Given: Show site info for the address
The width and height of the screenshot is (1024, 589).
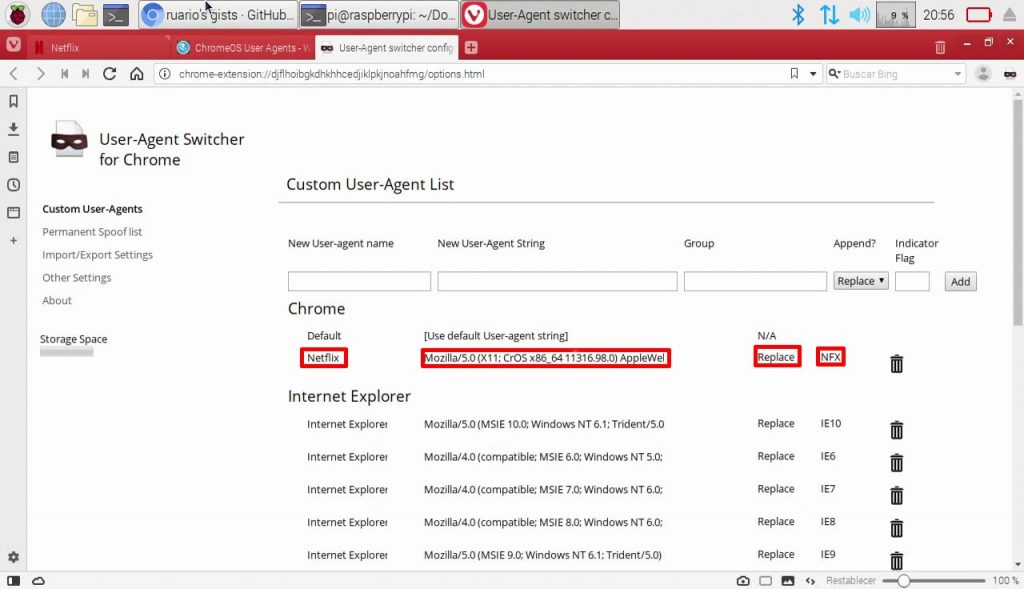Looking at the screenshot, I should point(165,74).
